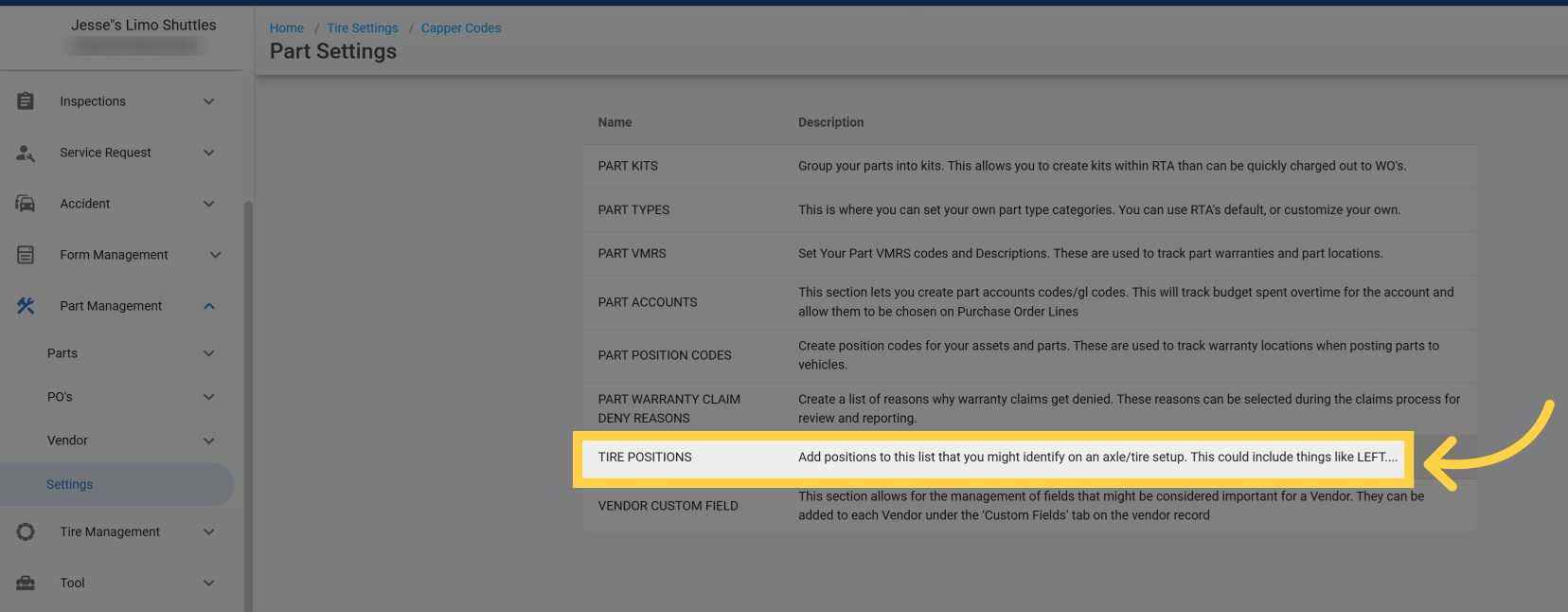Open Tire Management in the sidebar
The height and width of the screenshot is (612, 1568).
tap(110, 531)
